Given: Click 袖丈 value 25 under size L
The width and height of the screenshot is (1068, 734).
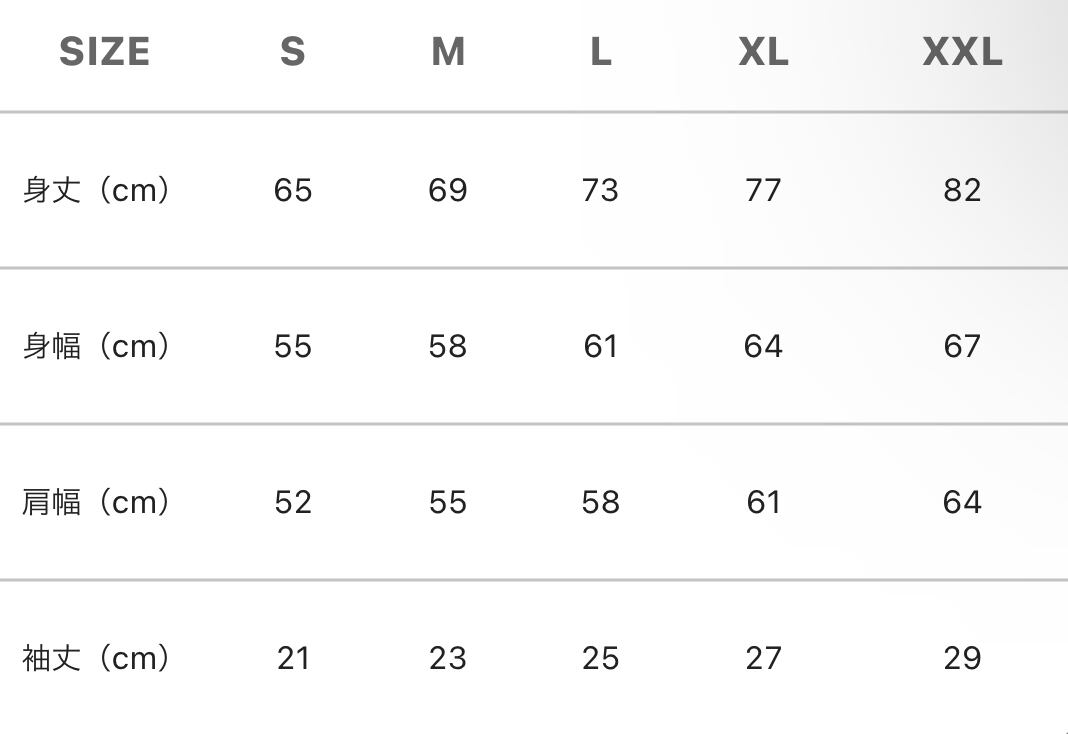Looking at the screenshot, I should click(x=600, y=658).
